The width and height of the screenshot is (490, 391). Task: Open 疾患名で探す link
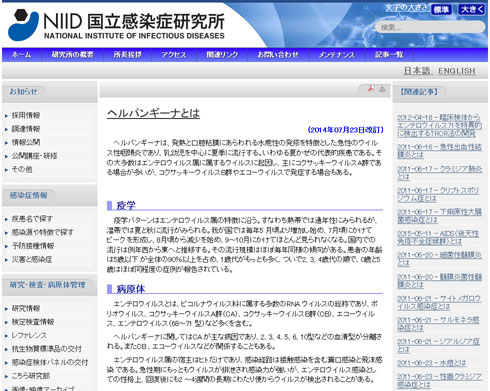(32, 219)
